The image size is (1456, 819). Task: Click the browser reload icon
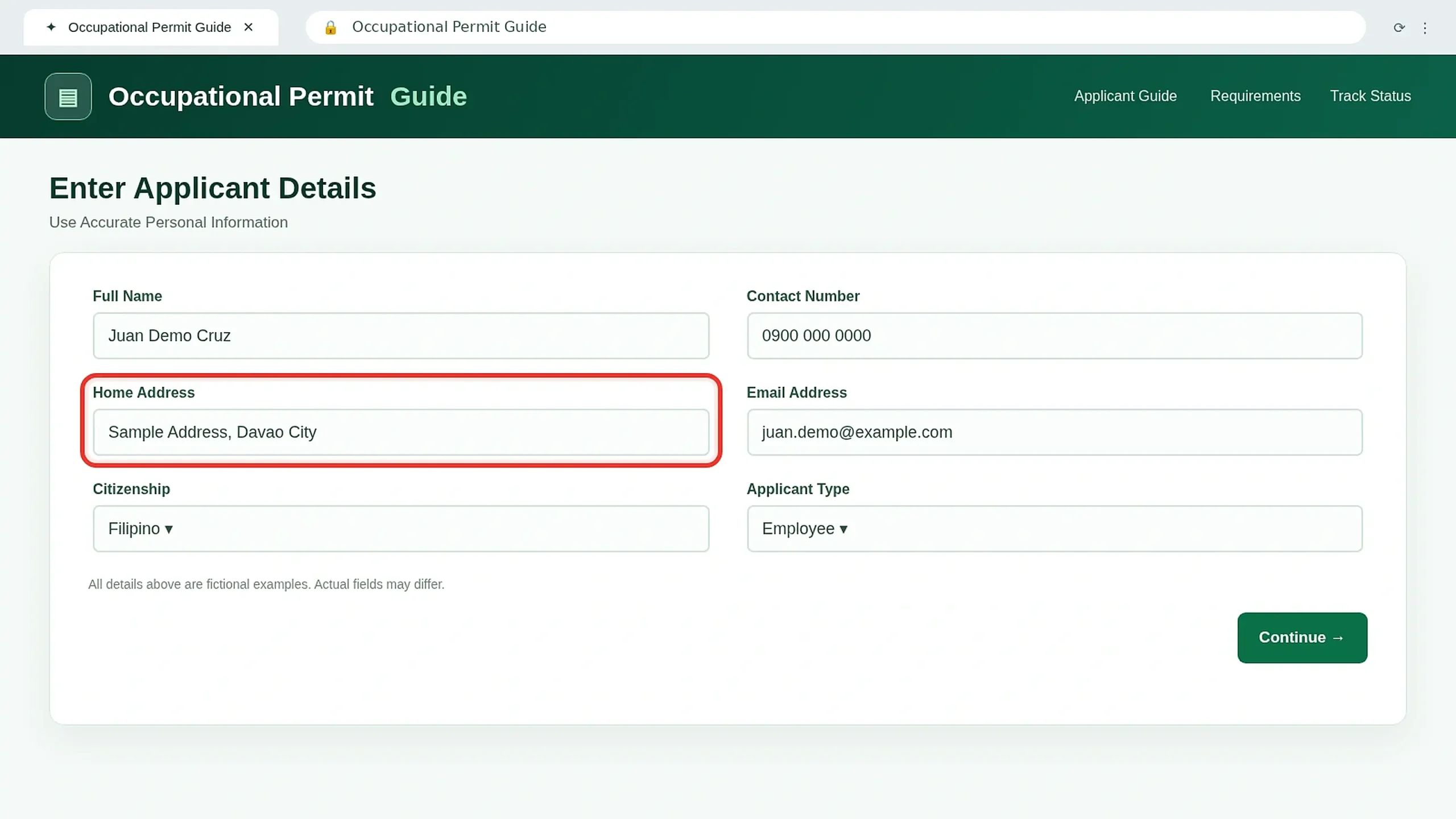[1399, 27]
